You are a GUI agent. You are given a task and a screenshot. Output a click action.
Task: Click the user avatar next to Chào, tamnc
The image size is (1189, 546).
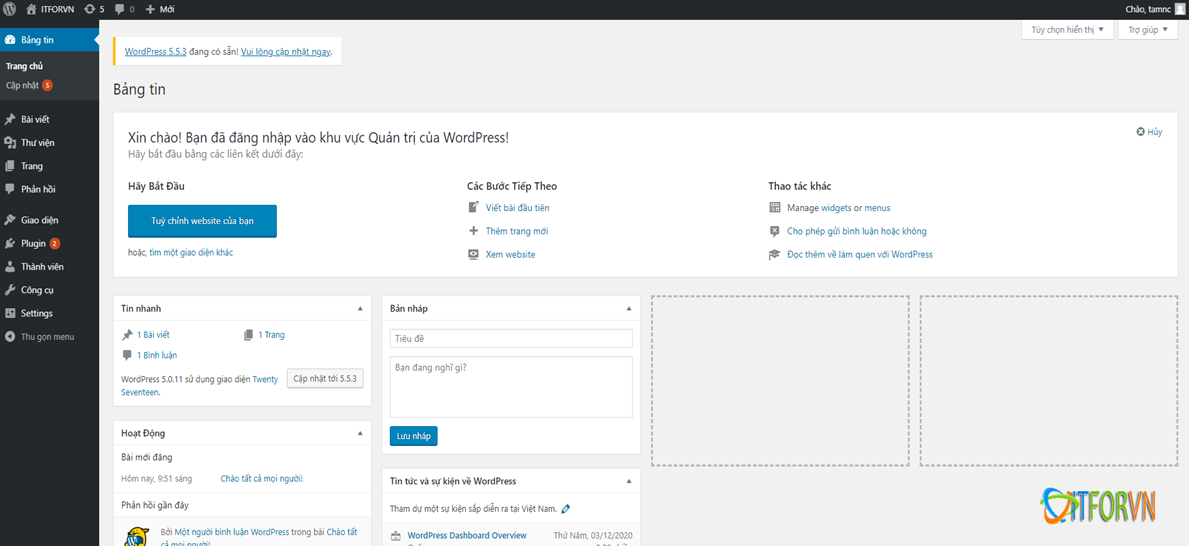pyautogui.click(x=1180, y=9)
